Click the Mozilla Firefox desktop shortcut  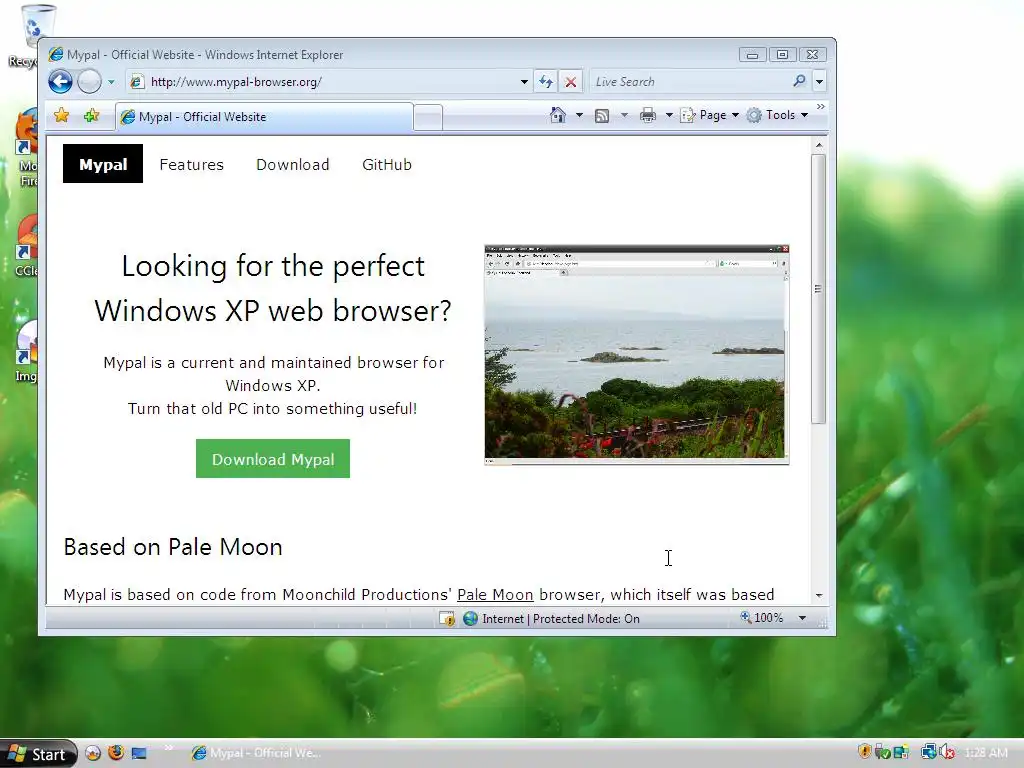coord(26,149)
